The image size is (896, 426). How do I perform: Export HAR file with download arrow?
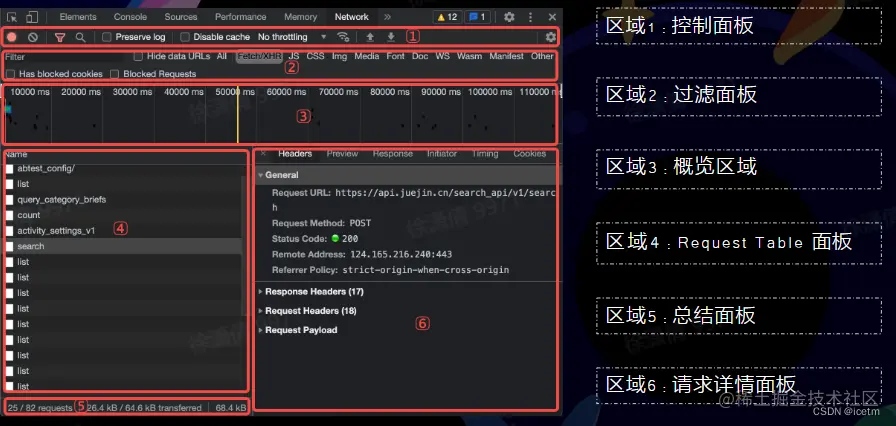391,37
